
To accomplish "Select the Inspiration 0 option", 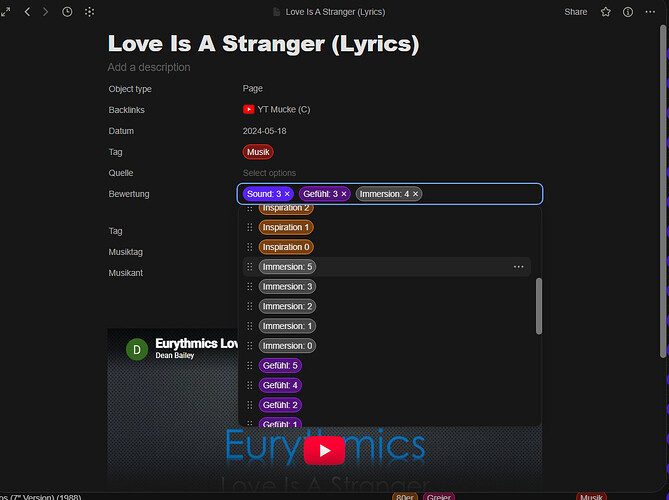I will [x=285, y=247].
